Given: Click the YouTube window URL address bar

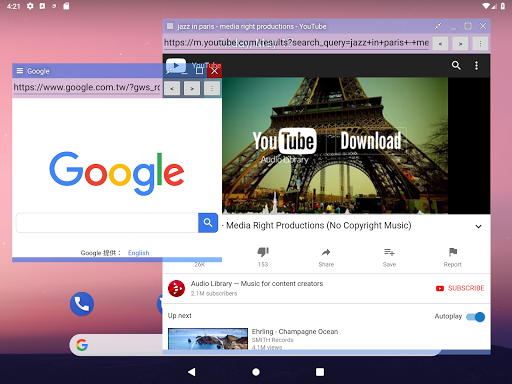Looking at the screenshot, I should pos(296,43).
